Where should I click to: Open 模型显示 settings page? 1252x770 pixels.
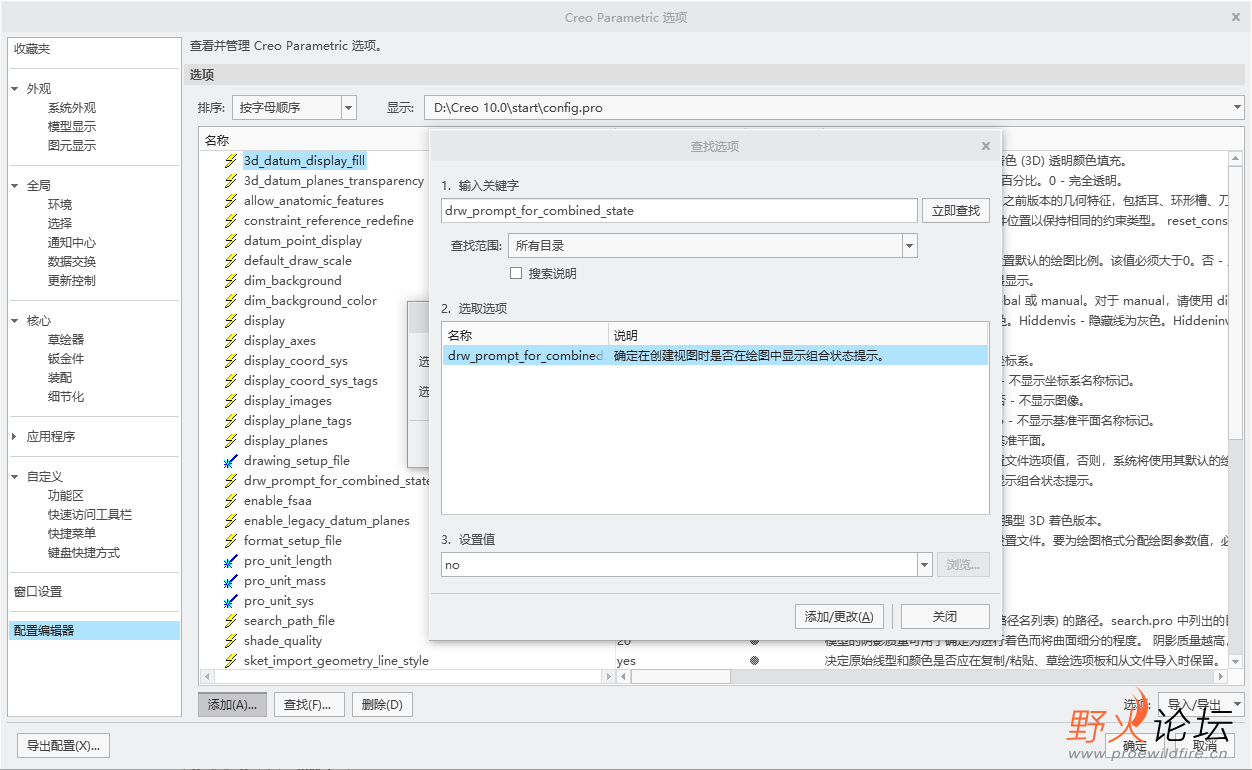72,127
